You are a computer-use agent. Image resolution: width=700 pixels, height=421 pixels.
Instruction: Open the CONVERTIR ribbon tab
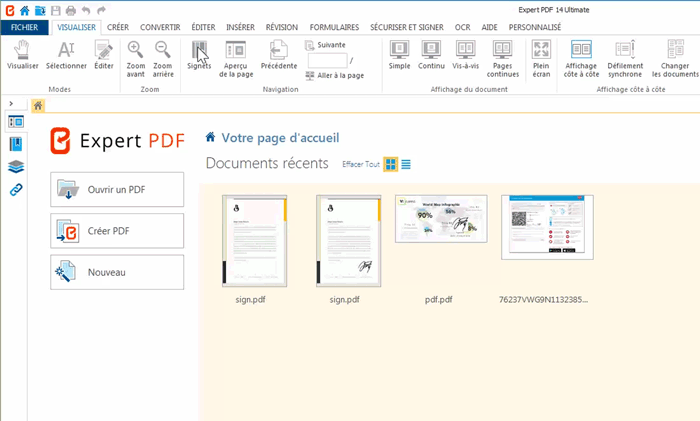pyautogui.click(x=160, y=27)
